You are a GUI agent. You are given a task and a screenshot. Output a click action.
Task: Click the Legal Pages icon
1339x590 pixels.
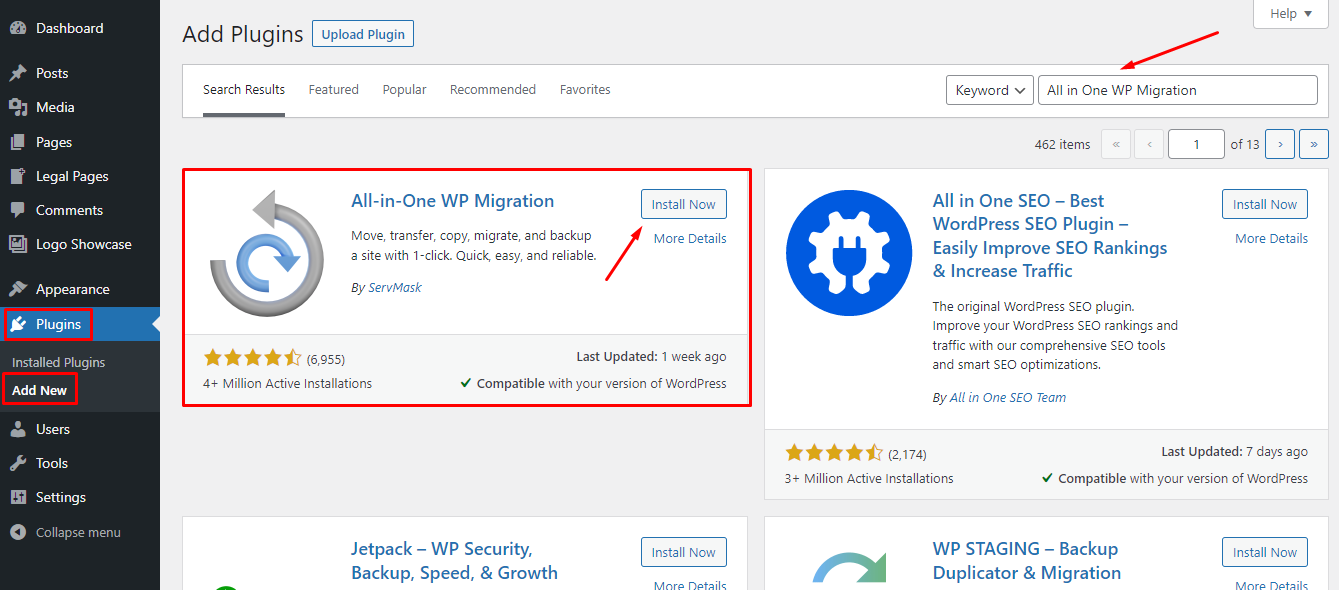pyautogui.click(x=18, y=176)
